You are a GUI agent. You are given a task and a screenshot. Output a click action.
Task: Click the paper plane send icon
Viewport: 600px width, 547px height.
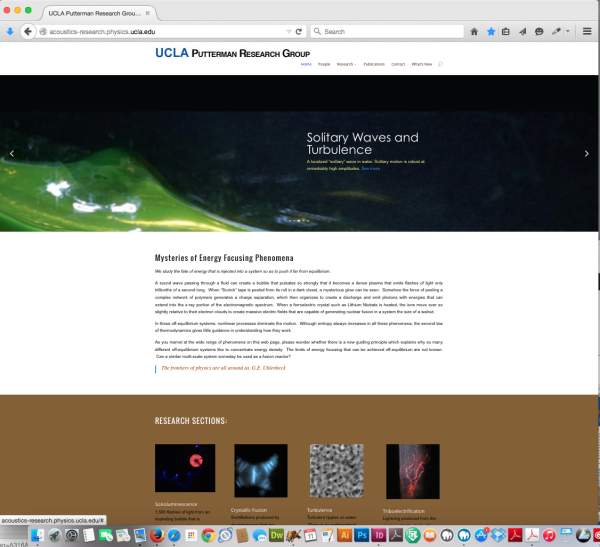pos(522,31)
